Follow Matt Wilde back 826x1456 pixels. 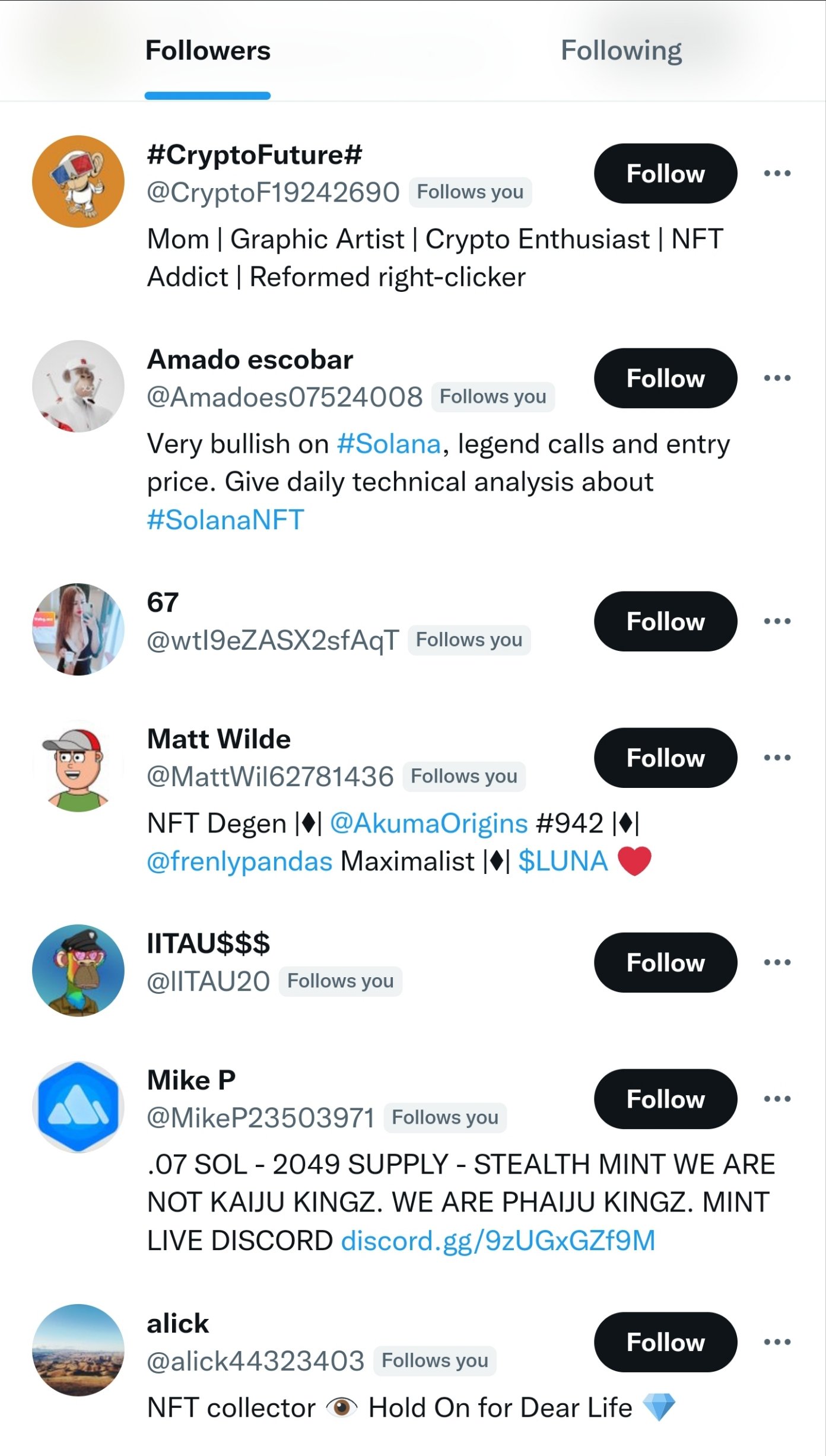(x=665, y=758)
